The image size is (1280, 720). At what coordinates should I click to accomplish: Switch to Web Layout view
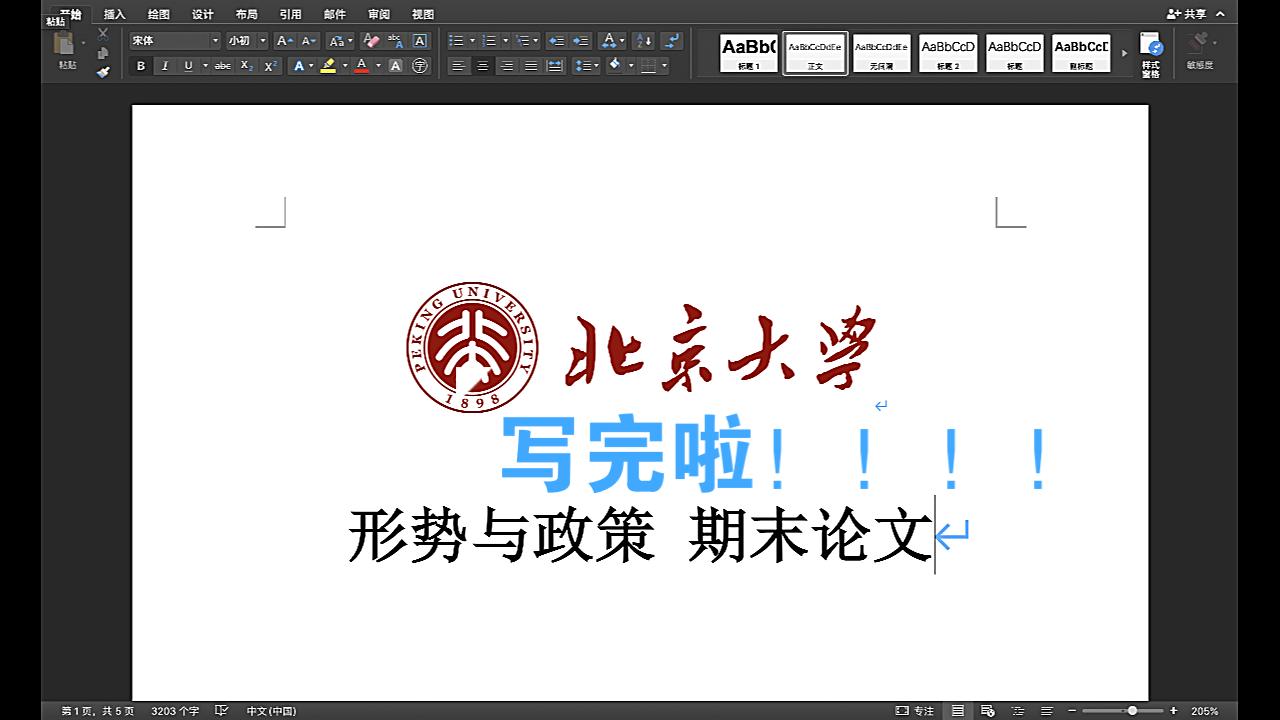(988, 711)
